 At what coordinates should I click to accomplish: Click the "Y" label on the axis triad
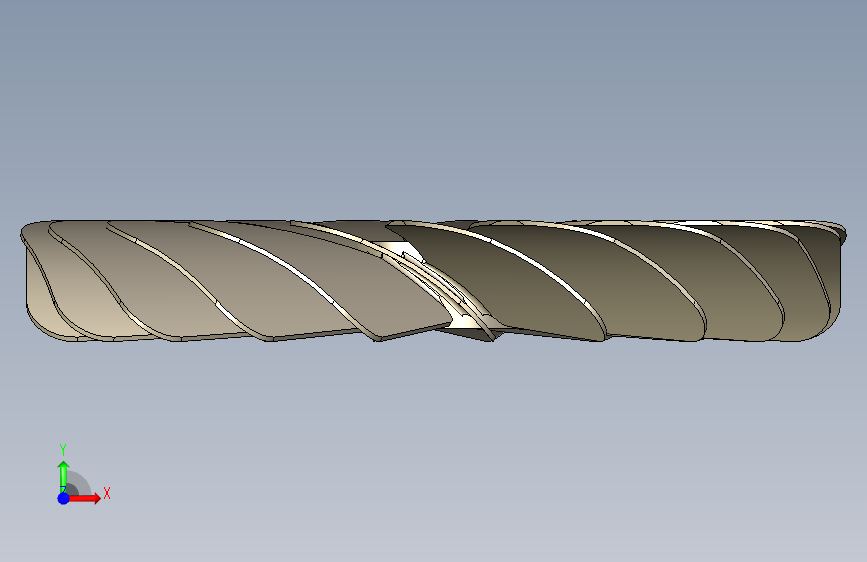click(63, 450)
